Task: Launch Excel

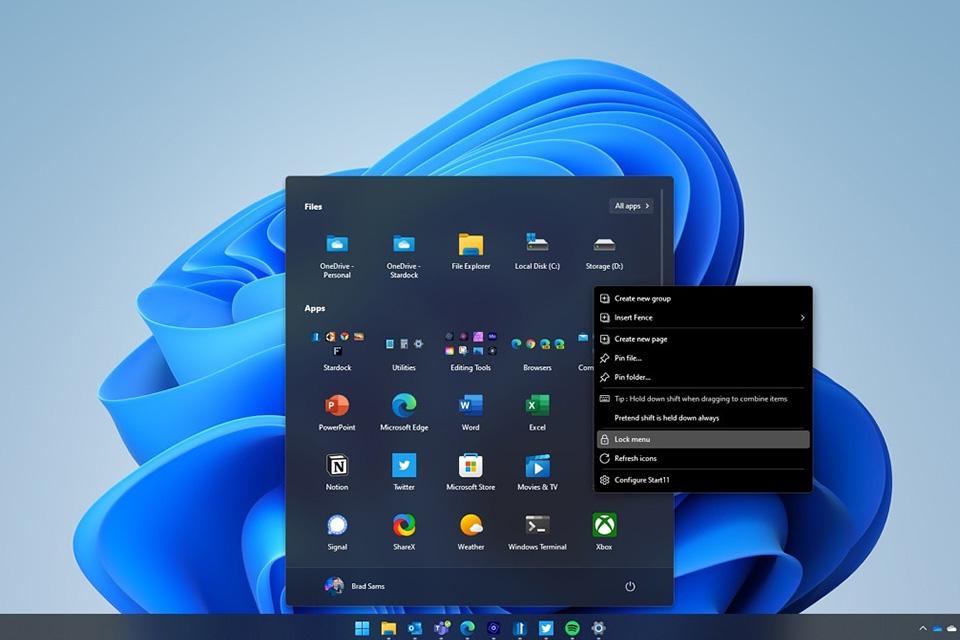Action: [x=537, y=412]
